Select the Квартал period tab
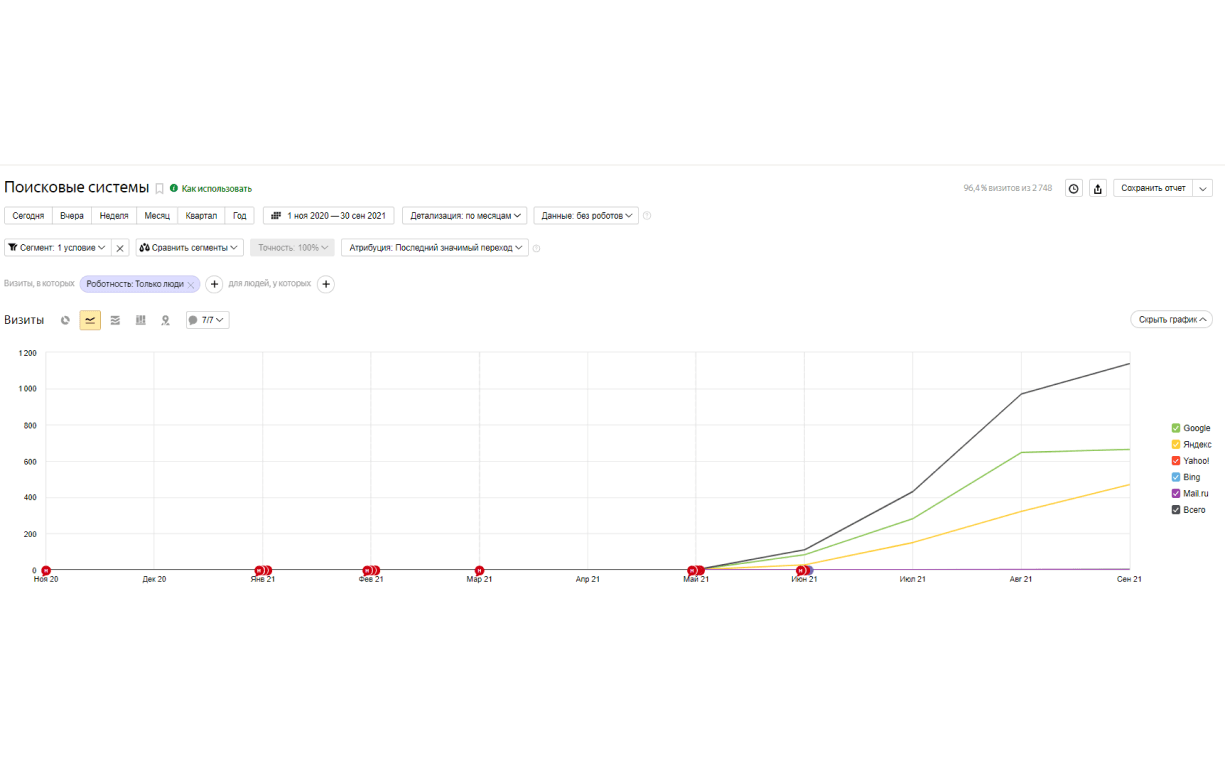The image size is (1225, 760). (201, 216)
